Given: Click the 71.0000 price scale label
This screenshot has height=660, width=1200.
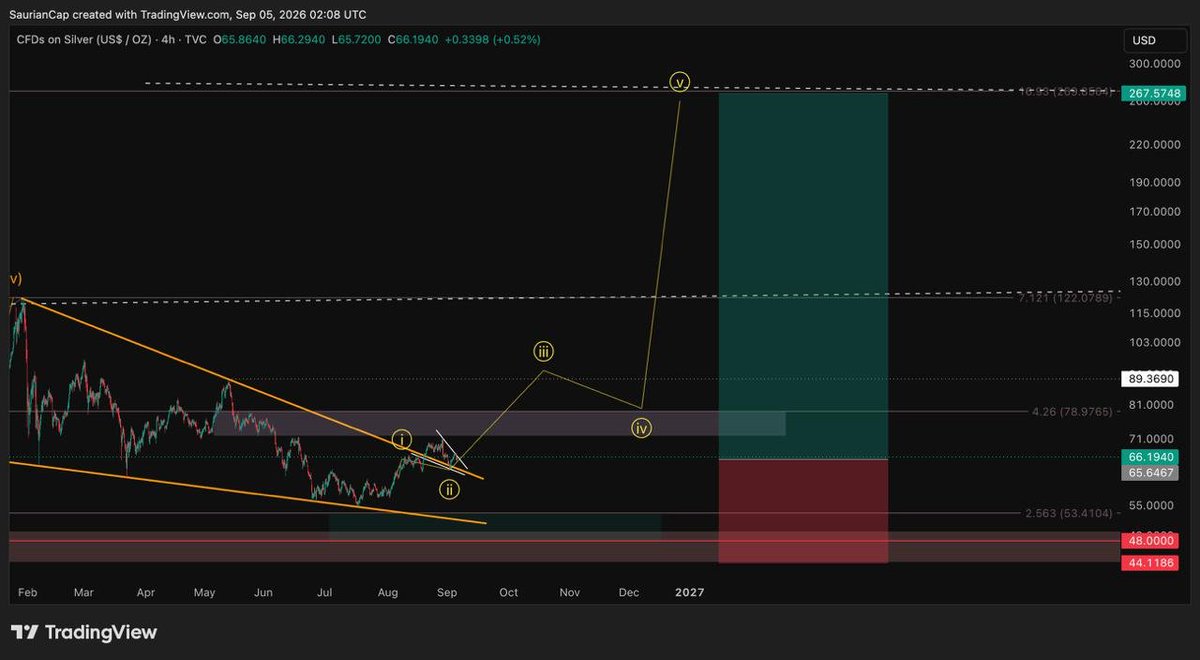Looking at the screenshot, I should pyautogui.click(x=1149, y=439).
